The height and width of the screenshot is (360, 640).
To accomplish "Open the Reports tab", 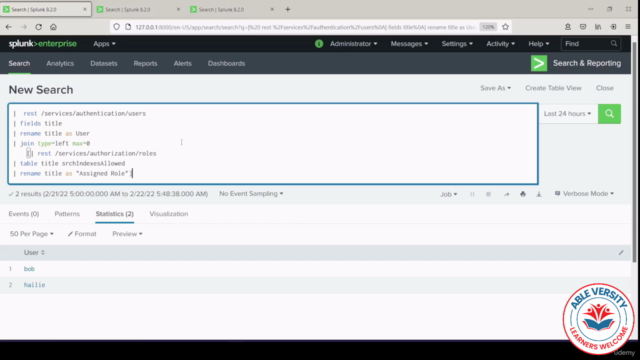I will tap(145, 63).
